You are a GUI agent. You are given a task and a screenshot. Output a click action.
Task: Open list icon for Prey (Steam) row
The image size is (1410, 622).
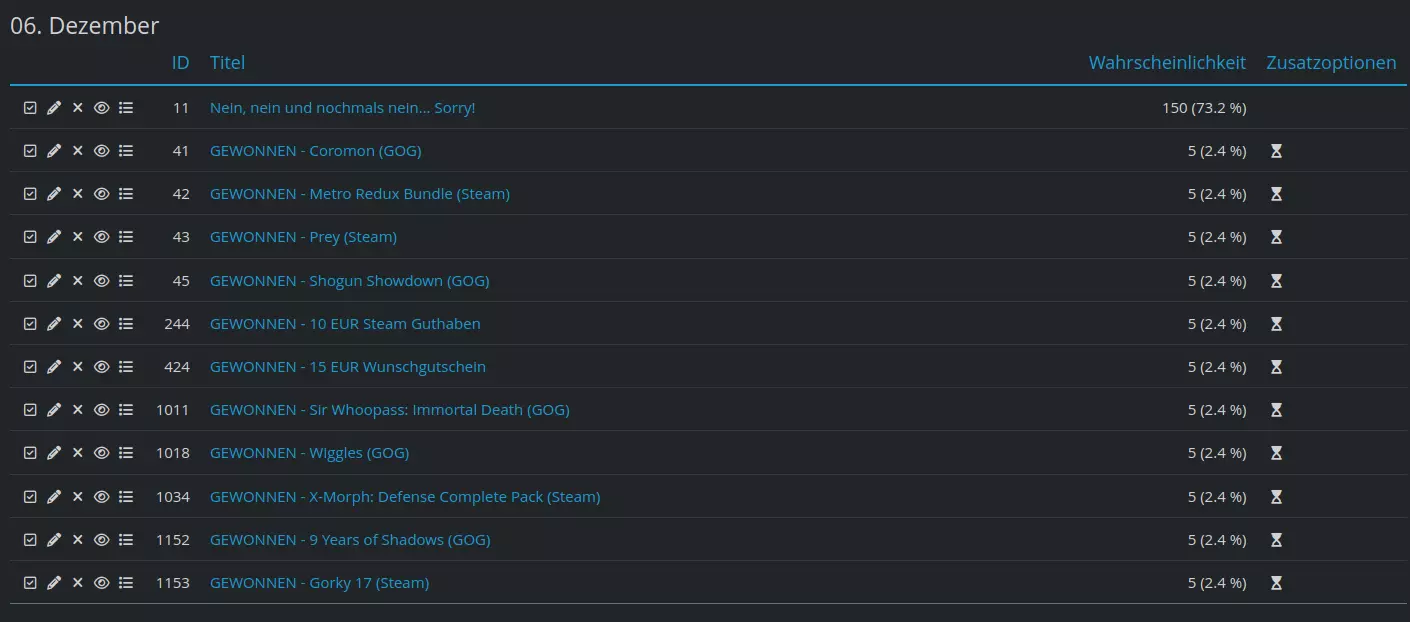[x=126, y=237]
